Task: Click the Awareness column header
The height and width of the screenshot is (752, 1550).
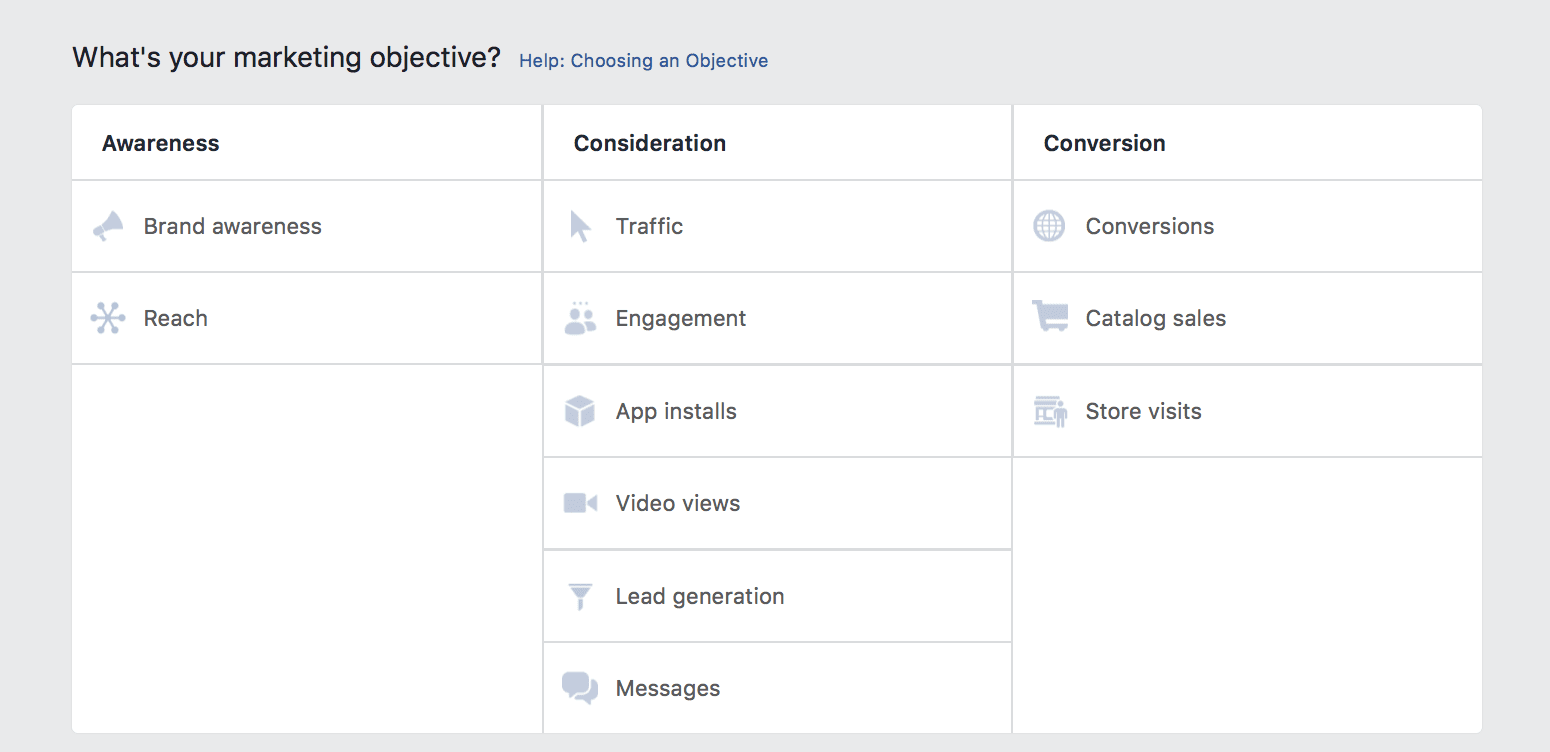Action: [160, 142]
